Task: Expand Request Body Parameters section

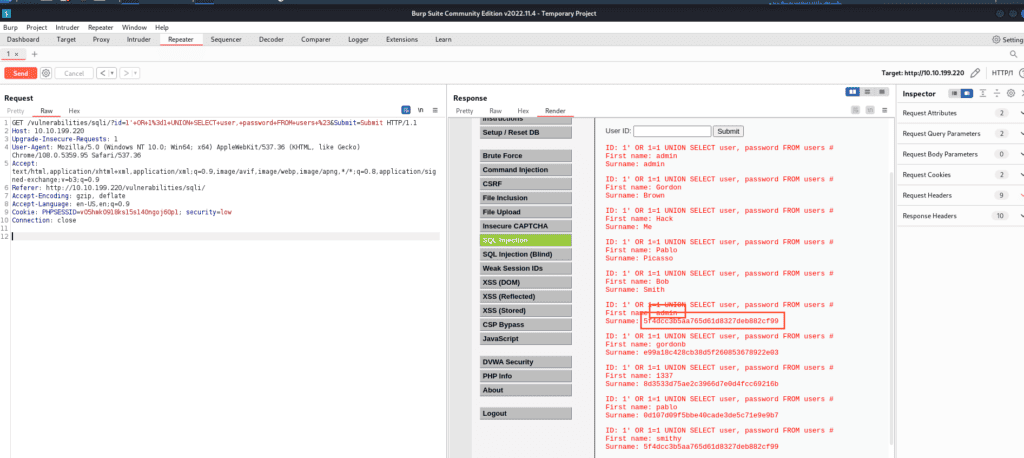Action: [960, 154]
